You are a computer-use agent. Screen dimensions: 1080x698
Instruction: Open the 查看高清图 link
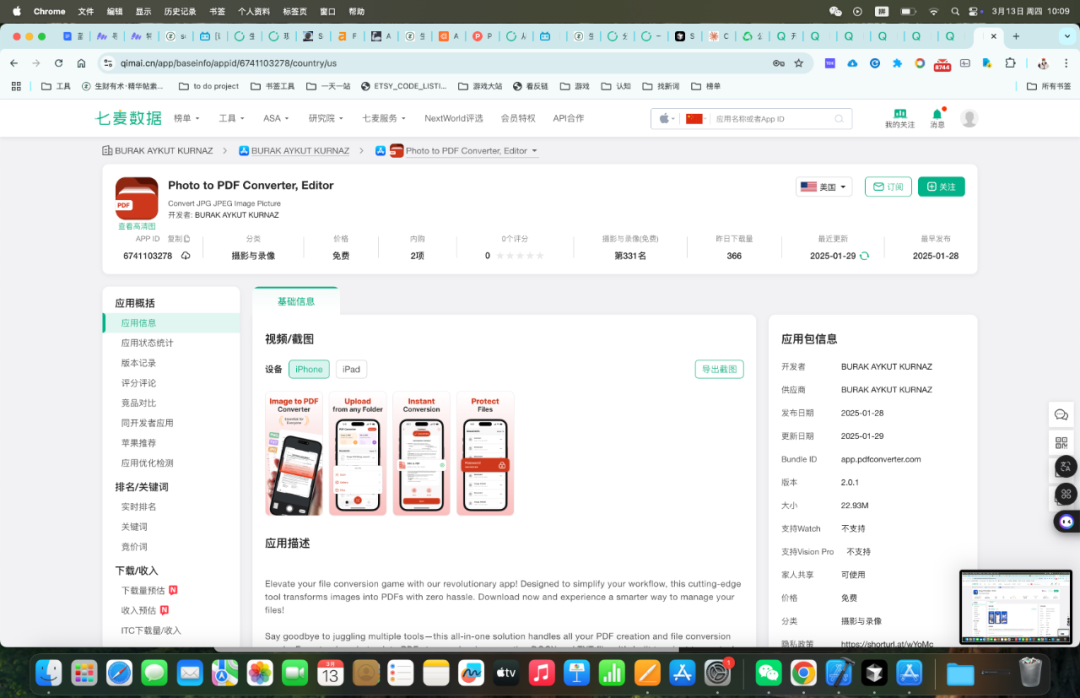click(x=136, y=226)
